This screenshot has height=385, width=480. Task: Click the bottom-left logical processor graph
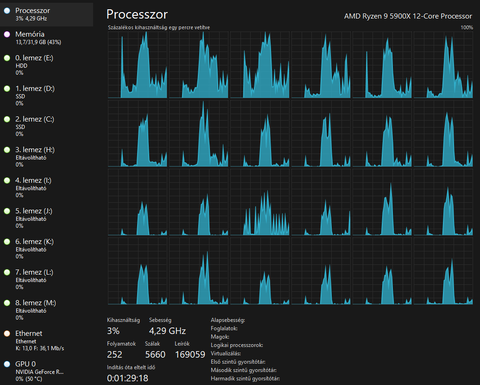pos(137,271)
